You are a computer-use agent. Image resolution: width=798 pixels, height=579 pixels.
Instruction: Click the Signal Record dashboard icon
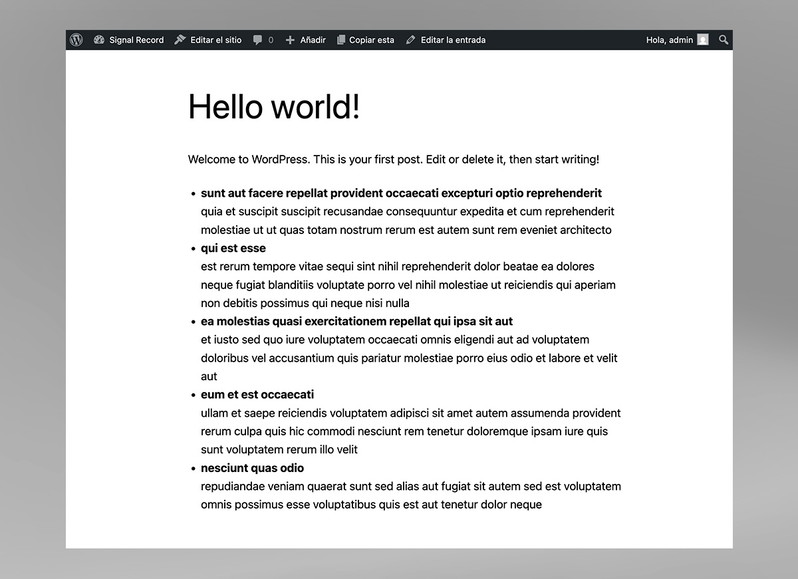tap(99, 40)
